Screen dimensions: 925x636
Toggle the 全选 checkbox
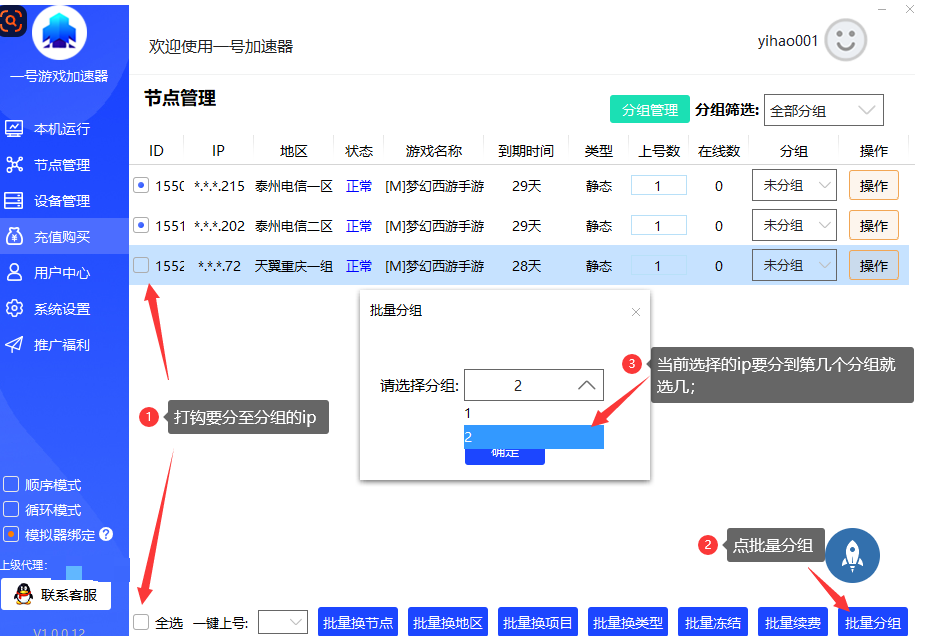(141, 622)
